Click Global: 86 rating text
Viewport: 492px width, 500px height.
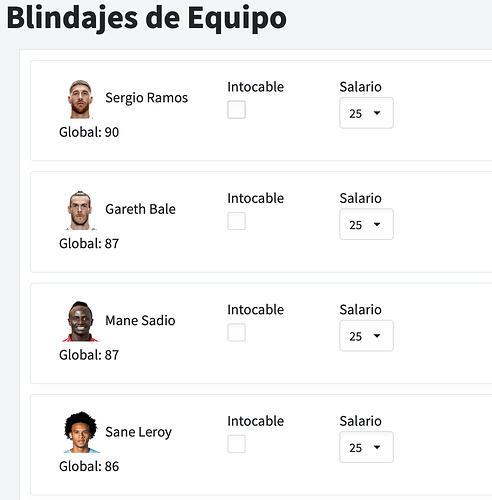(x=89, y=466)
